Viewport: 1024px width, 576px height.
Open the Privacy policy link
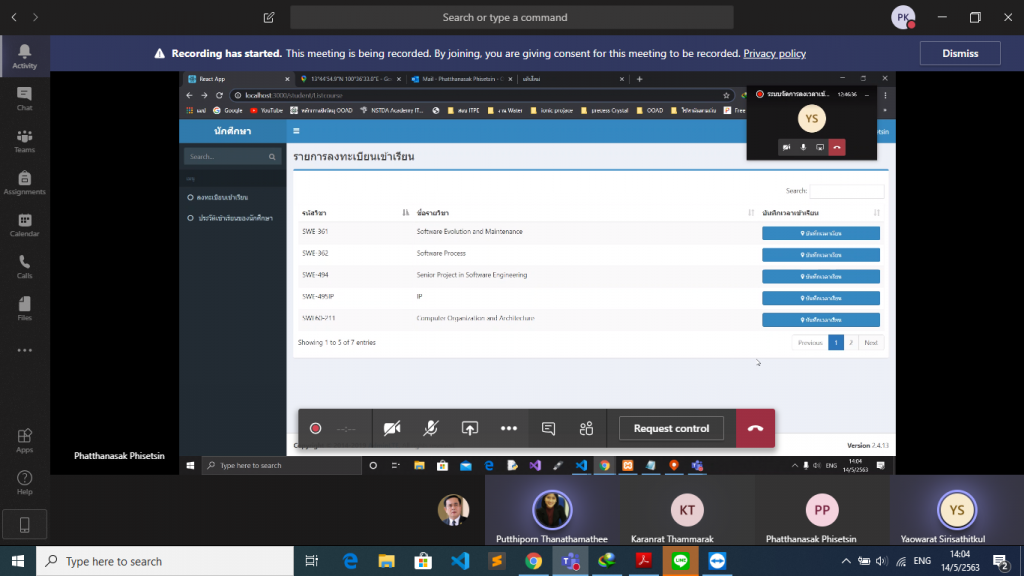click(x=774, y=54)
